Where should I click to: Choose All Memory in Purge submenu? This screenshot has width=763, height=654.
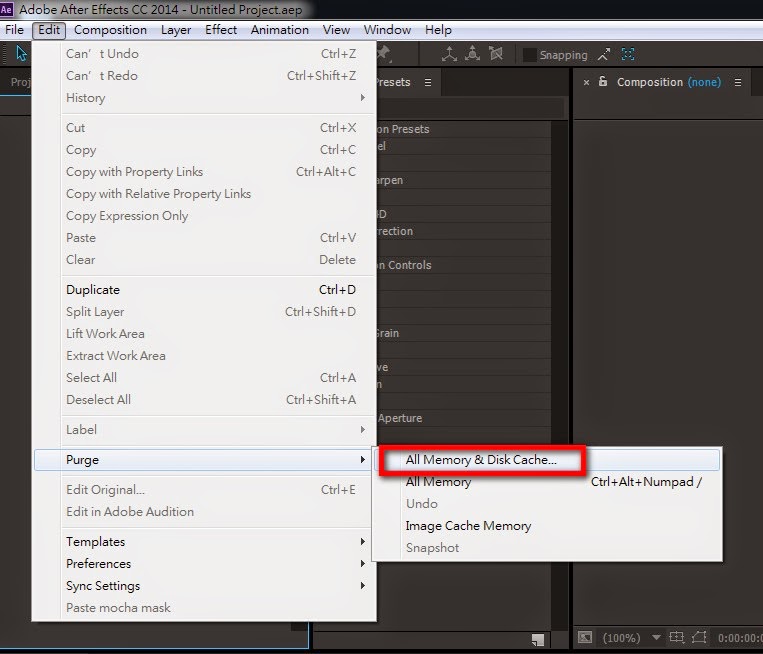(x=548, y=482)
